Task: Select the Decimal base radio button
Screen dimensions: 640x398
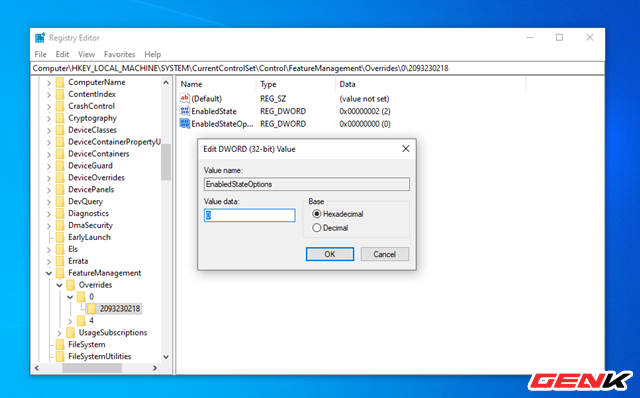Action: (x=317, y=228)
